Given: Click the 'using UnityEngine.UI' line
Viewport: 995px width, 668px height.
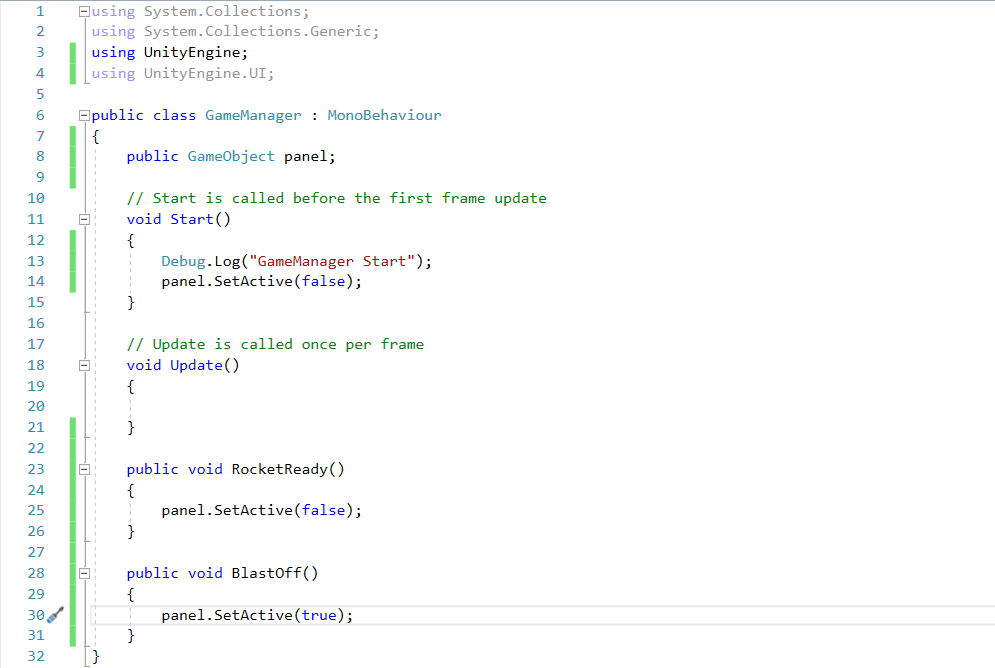Looking at the screenshot, I should click(x=182, y=73).
